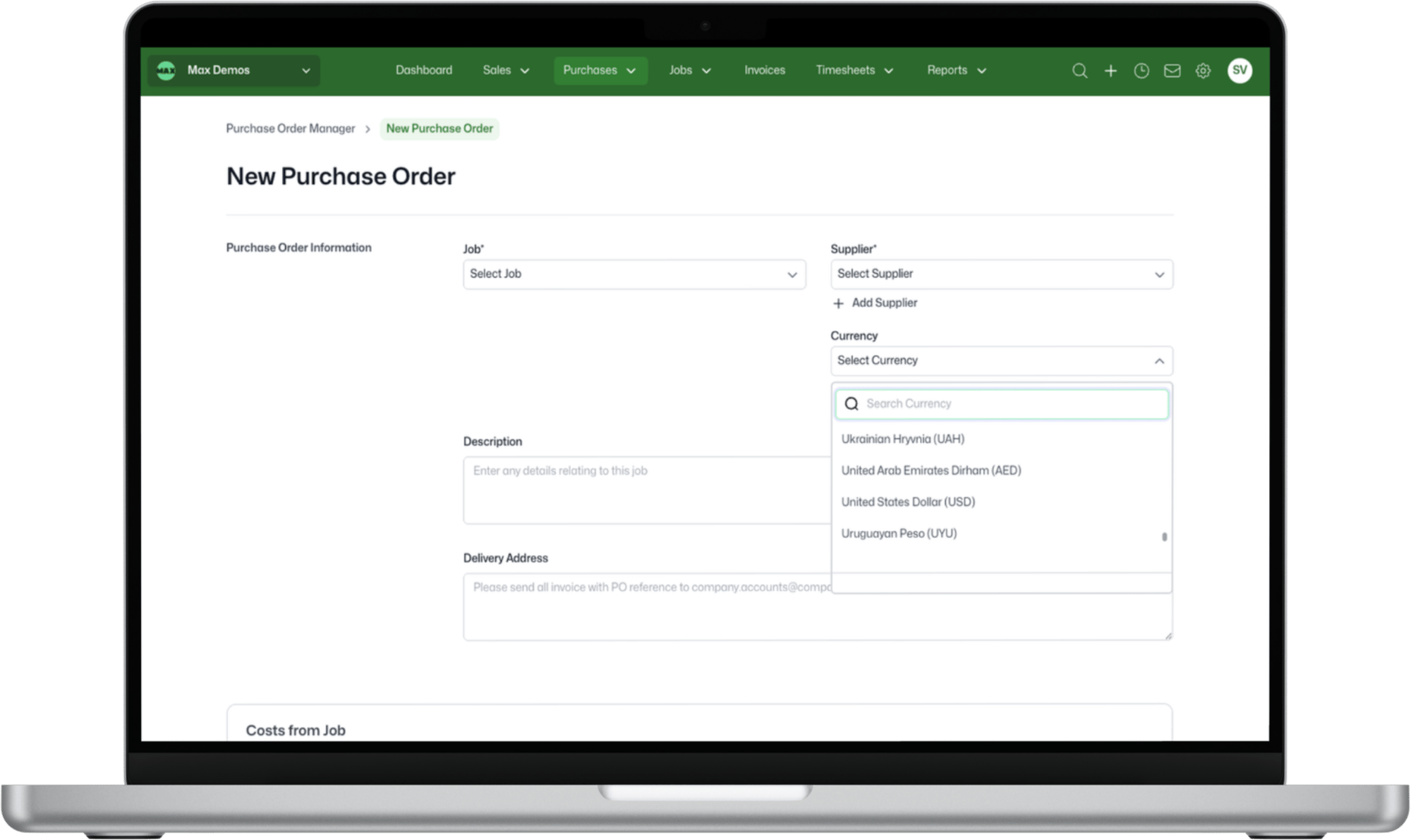Open the clock timer icon
The height and width of the screenshot is (840, 1411).
[1141, 71]
